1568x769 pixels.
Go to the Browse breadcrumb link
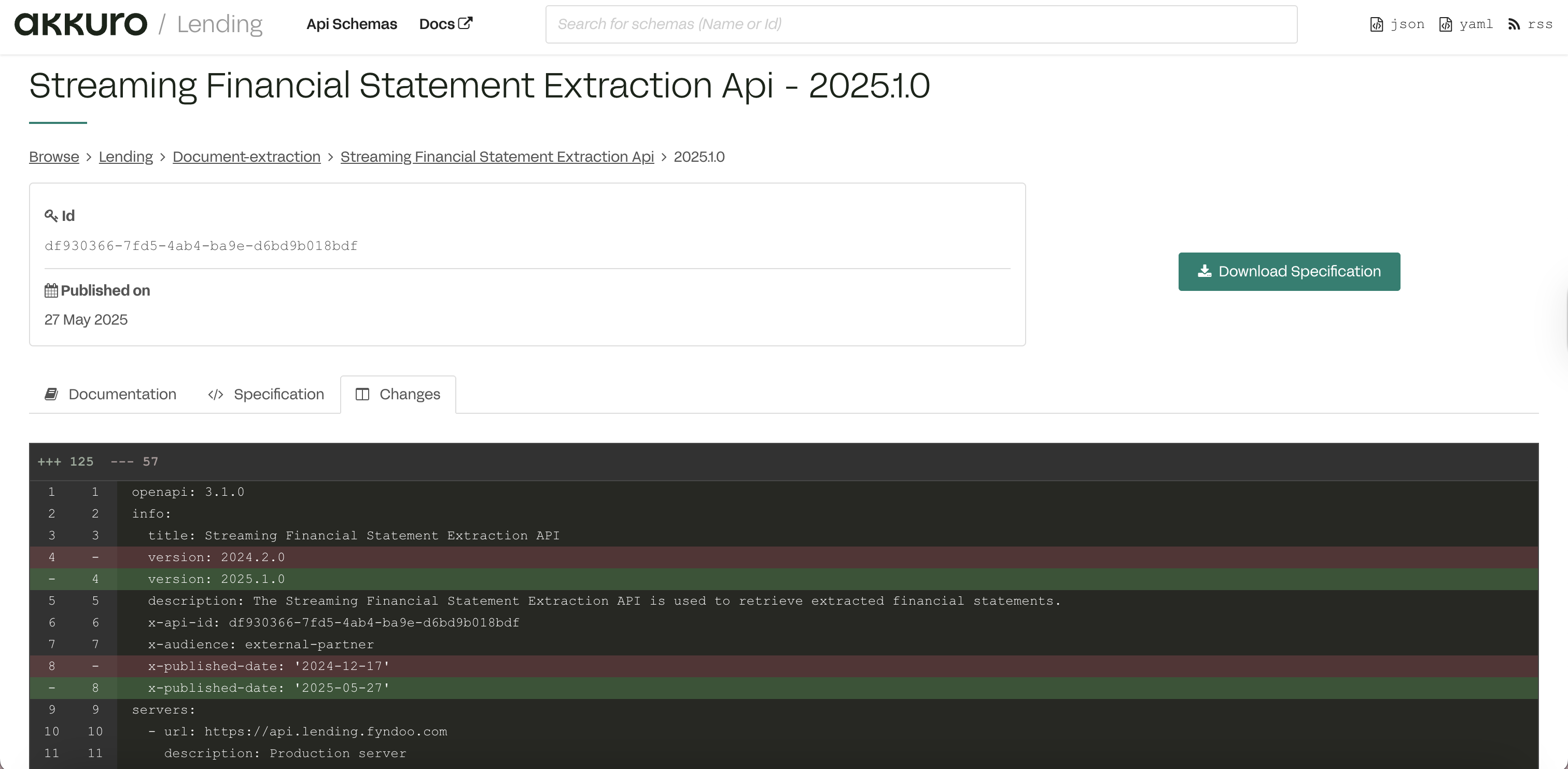click(x=54, y=157)
